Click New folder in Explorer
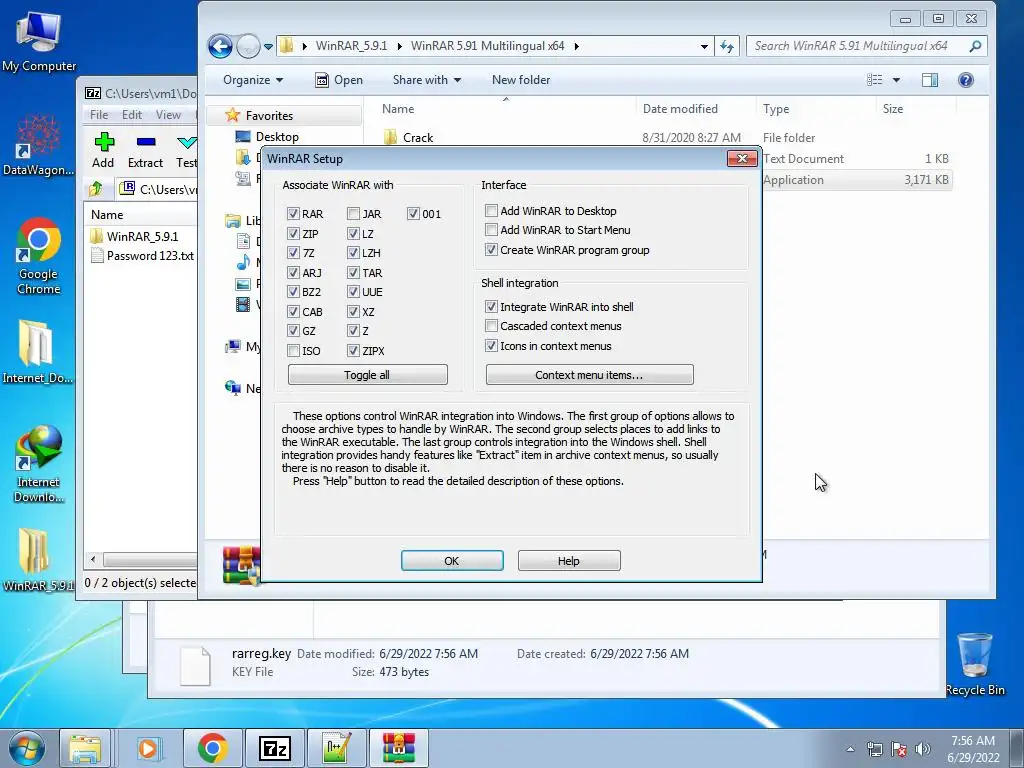 point(520,80)
